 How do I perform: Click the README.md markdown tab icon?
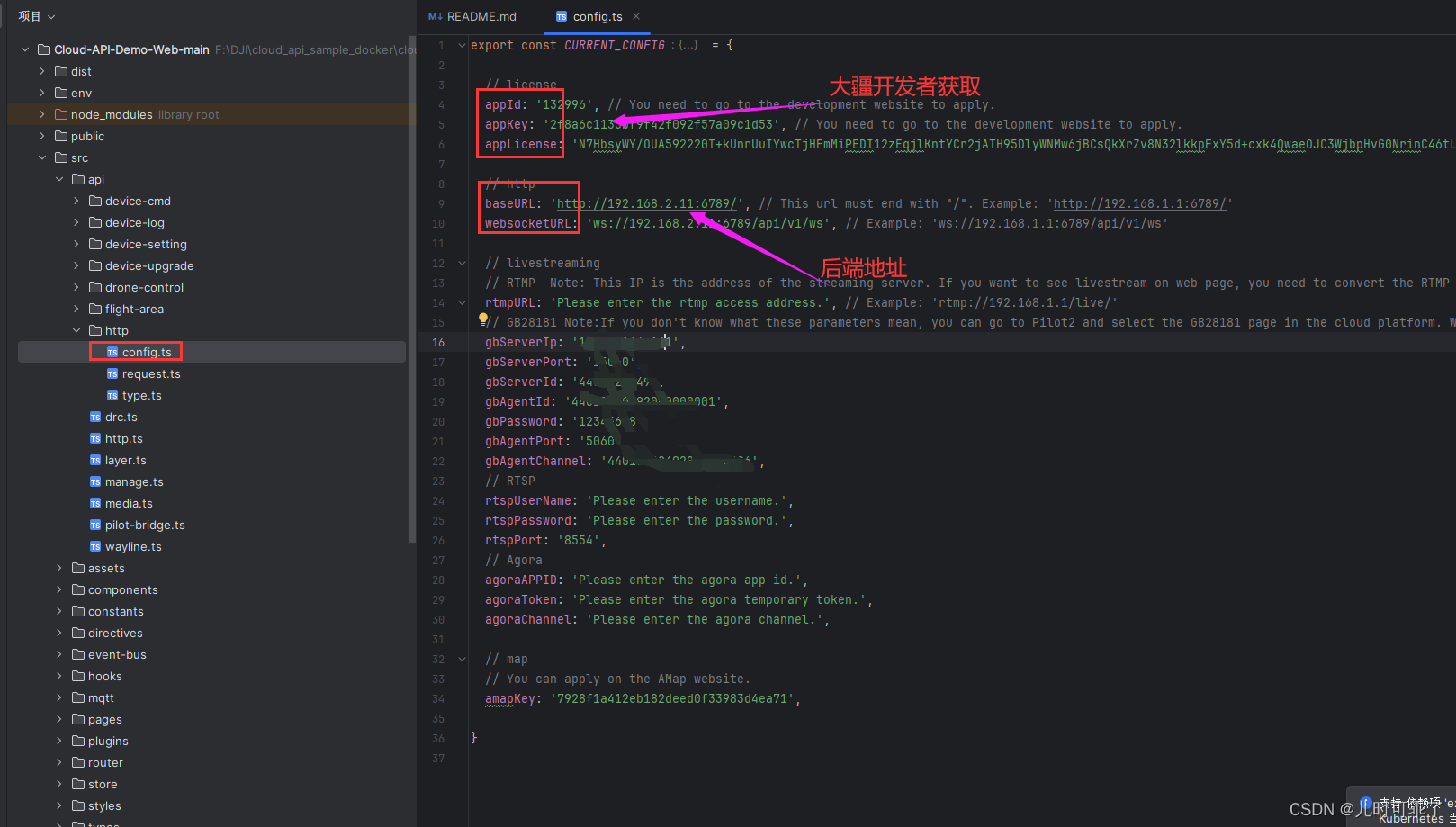[436, 16]
